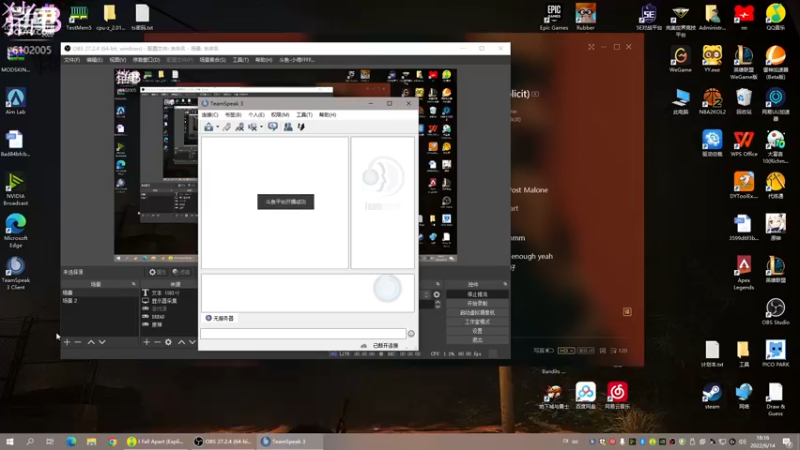Click 开始录制 start recording button in OBS
This screenshot has width=800, height=450.
coord(477,304)
